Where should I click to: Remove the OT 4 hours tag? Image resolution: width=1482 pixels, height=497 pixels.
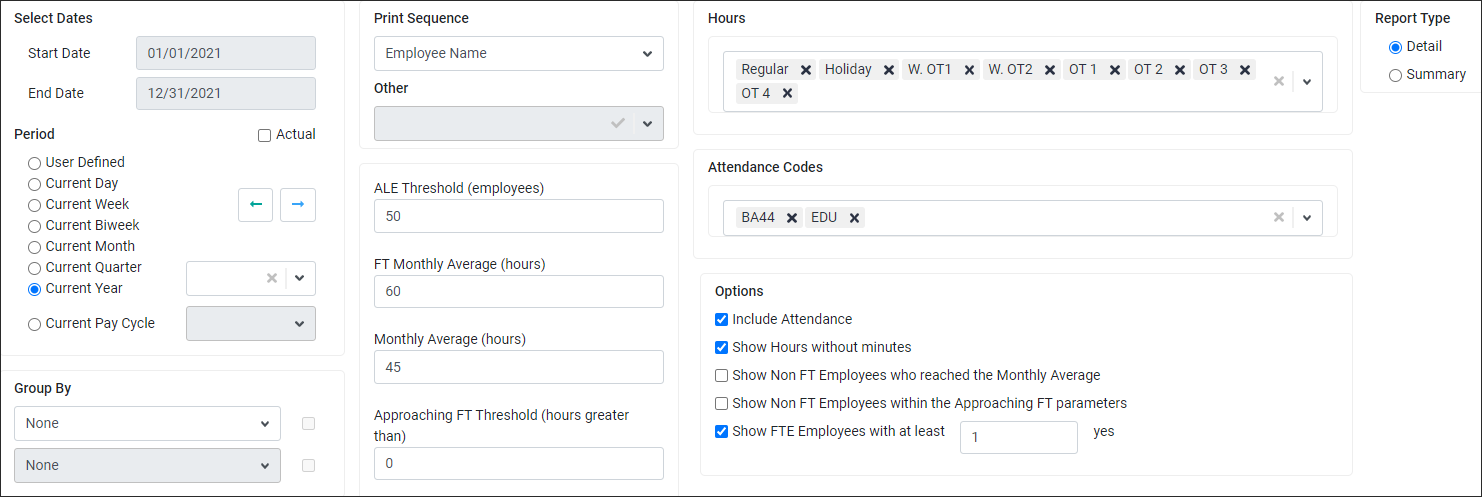[788, 94]
